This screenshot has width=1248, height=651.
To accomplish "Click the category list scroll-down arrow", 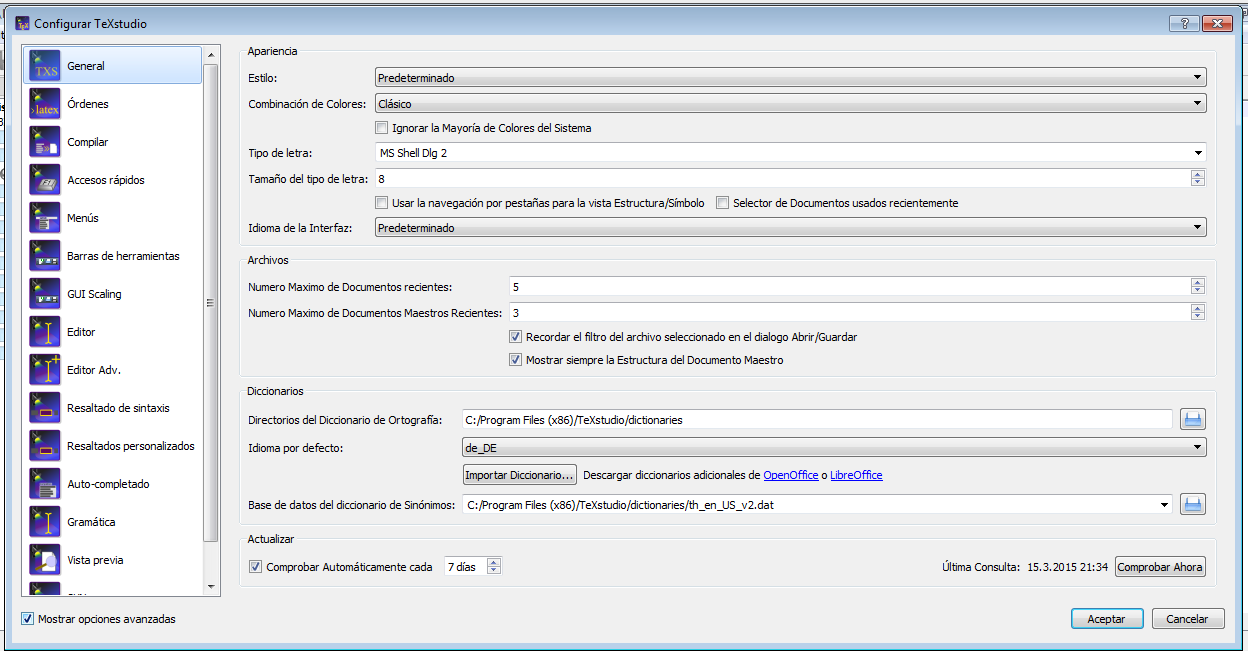I will (x=210, y=585).
